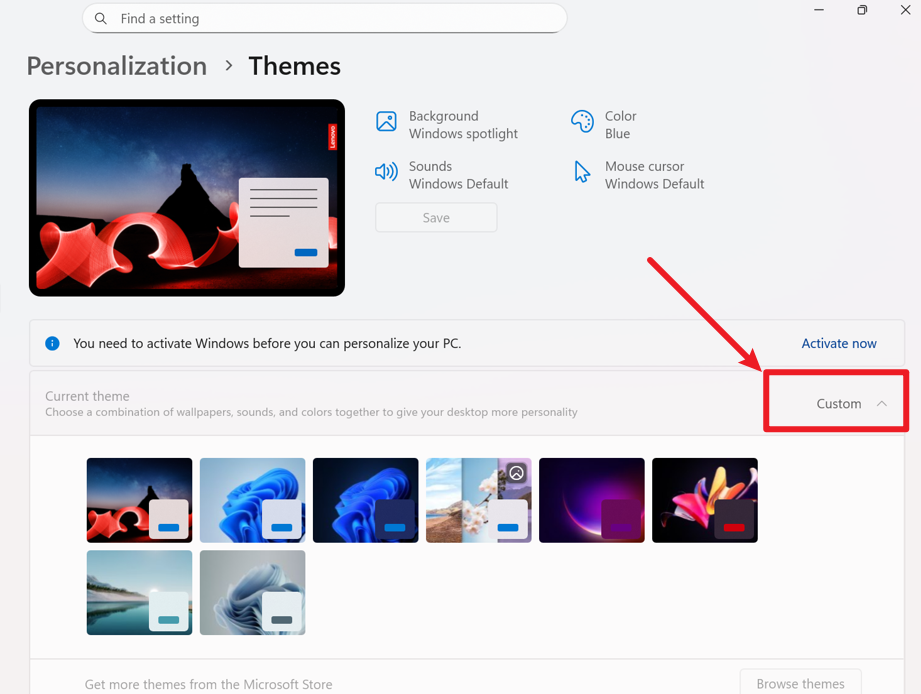The width and height of the screenshot is (921, 694).
Task: Click the Browse themes button
Action: pyautogui.click(x=801, y=682)
